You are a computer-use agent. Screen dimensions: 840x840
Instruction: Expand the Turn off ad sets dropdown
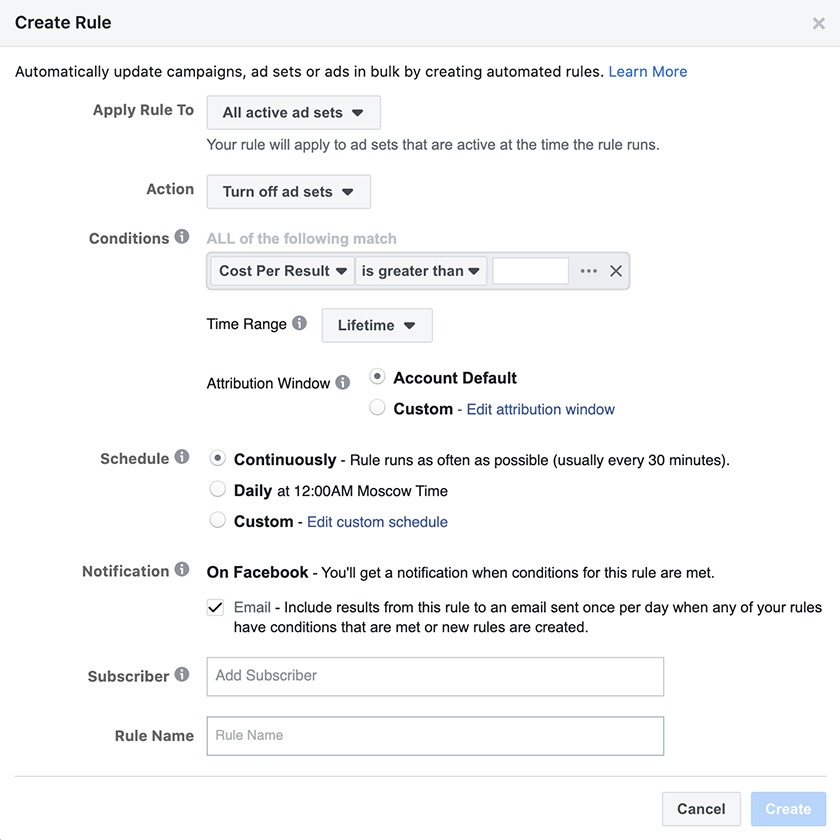tap(288, 192)
